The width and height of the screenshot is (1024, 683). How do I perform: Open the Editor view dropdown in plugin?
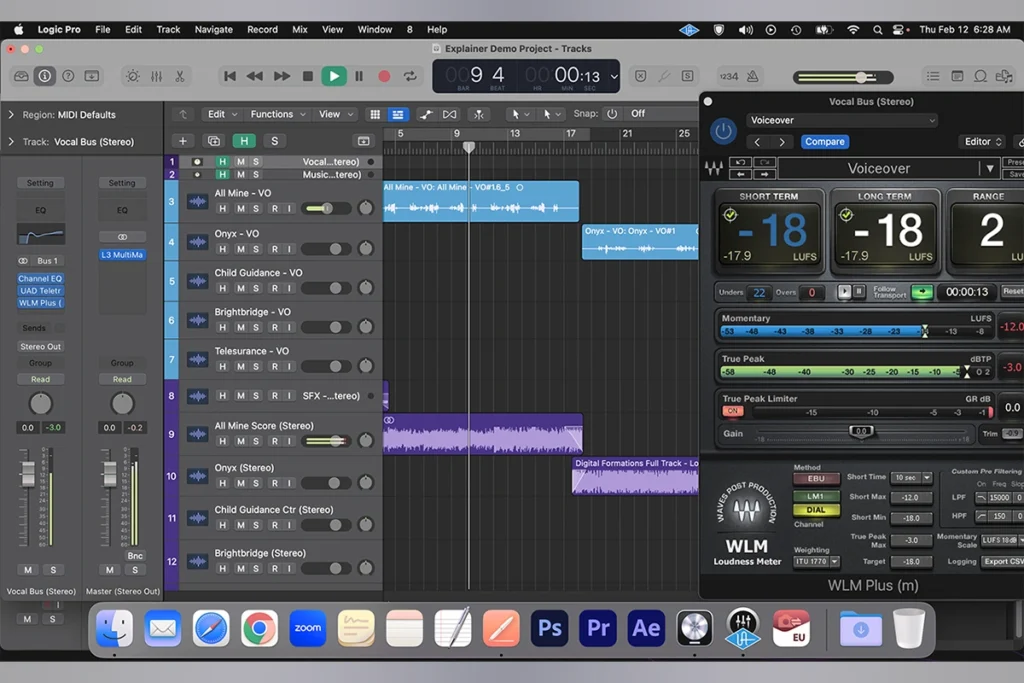coord(983,142)
